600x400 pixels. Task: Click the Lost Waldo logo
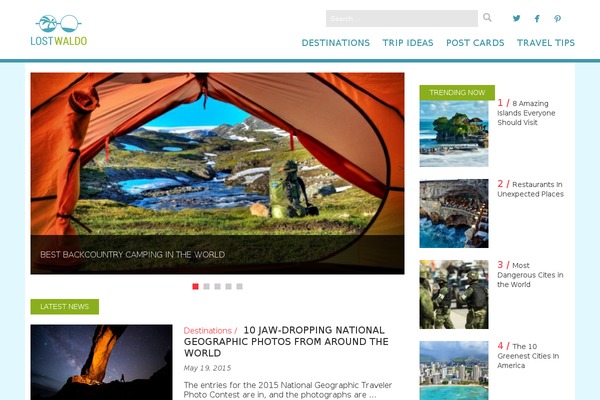point(59,30)
